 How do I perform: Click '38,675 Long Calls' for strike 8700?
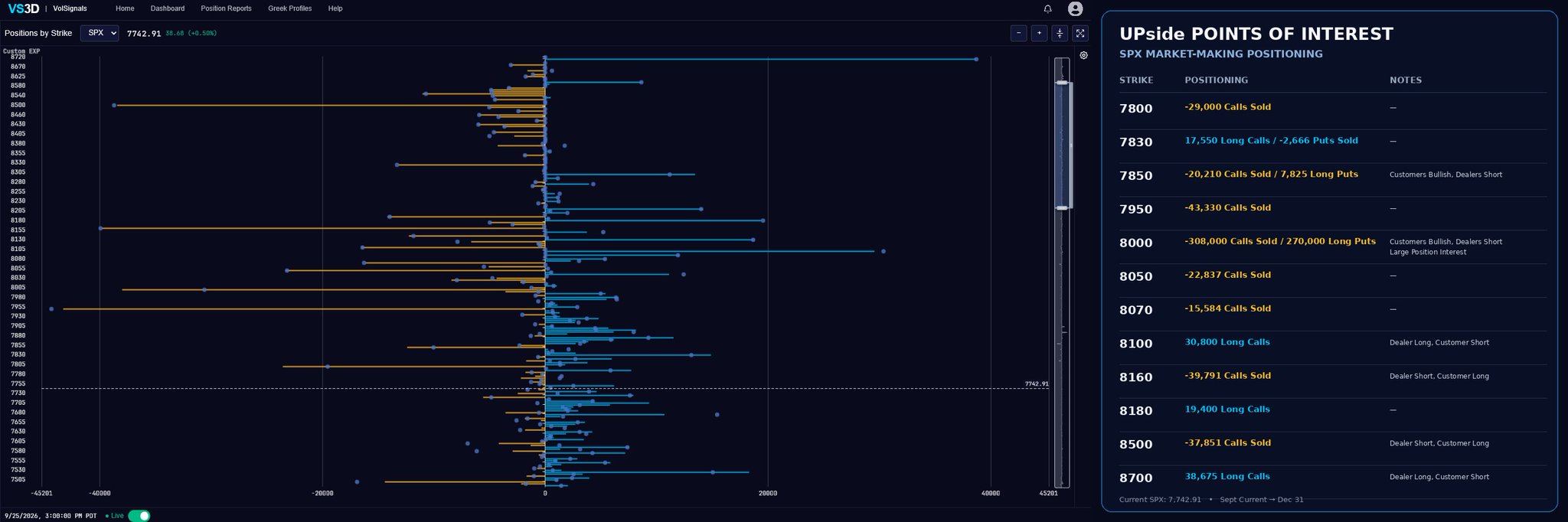point(1227,477)
